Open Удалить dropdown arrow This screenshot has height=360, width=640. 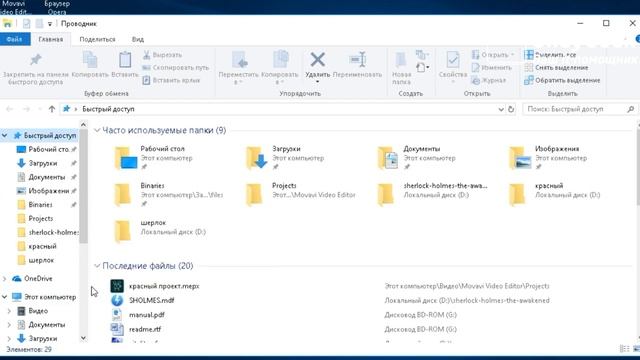[x=317, y=82]
